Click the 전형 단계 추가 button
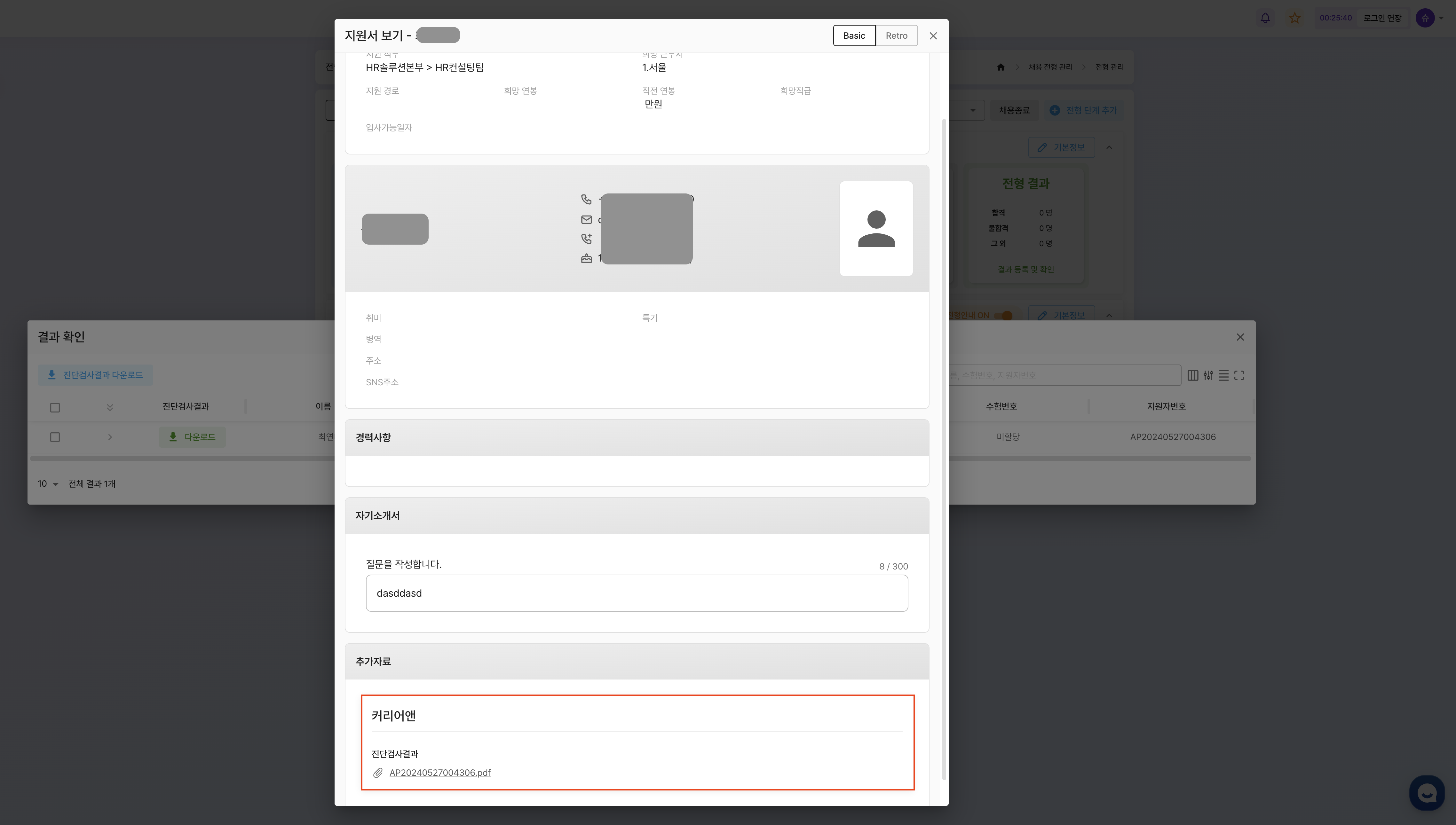1456x825 pixels. (1083, 111)
